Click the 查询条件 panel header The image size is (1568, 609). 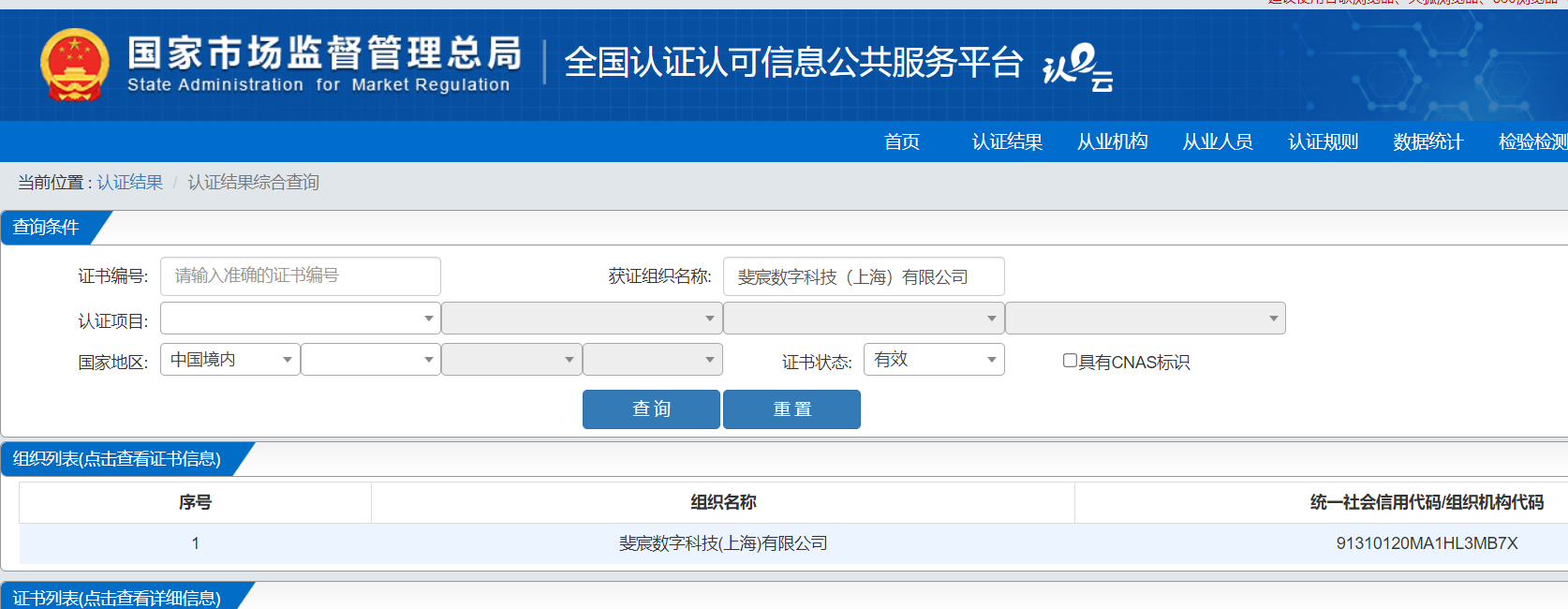(47, 228)
